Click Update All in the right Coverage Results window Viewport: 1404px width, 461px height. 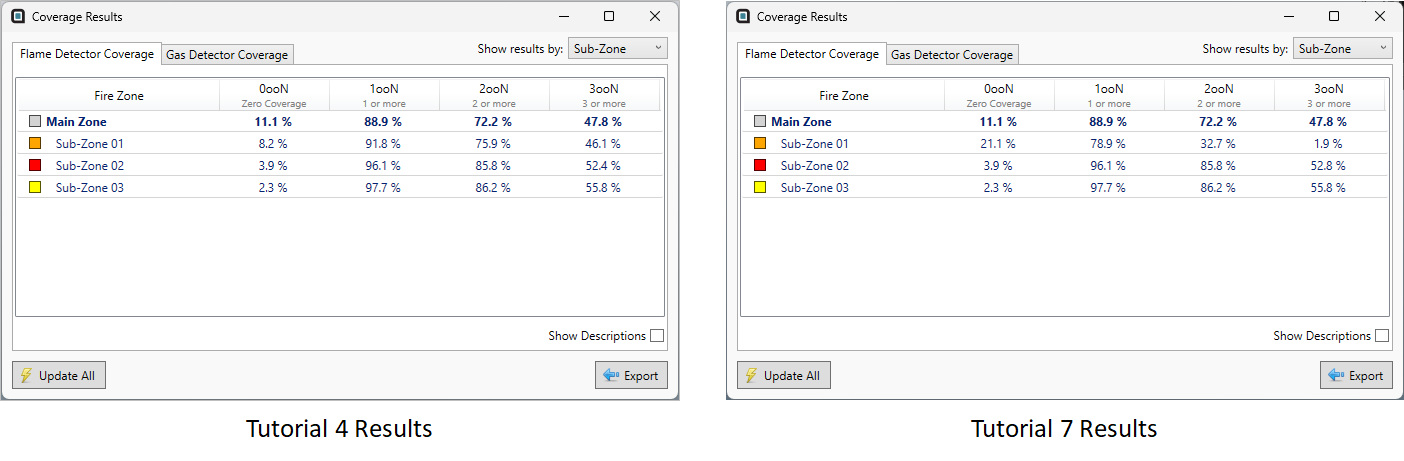point(784,376)
